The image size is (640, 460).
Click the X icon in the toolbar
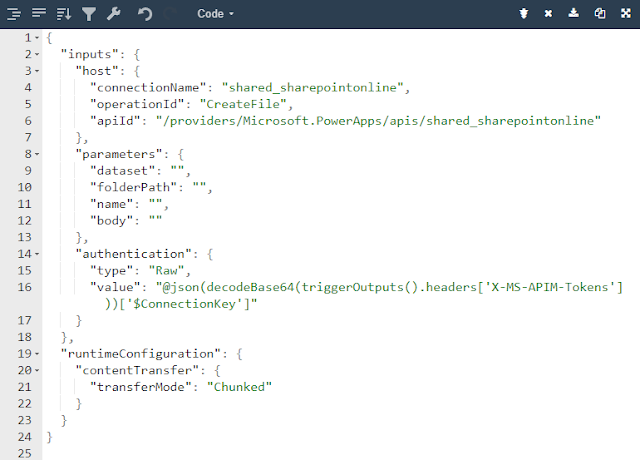tap(549, 14)
